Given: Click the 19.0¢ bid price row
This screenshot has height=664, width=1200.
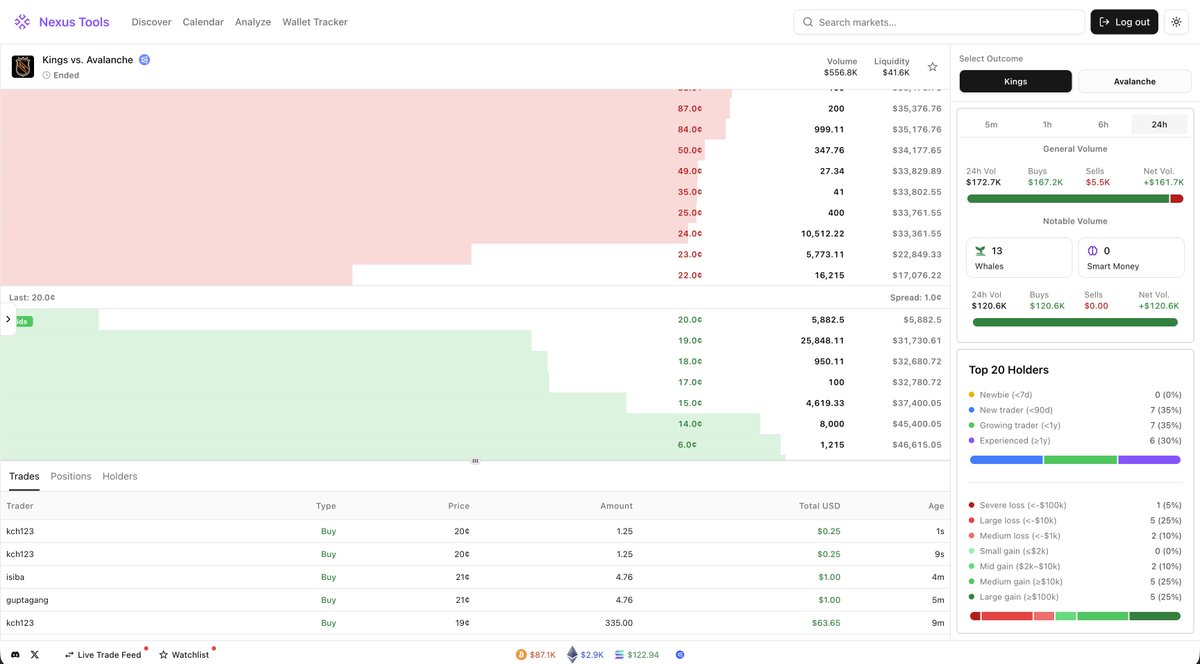Looking at the screenshot, I should [x=475, y=341].
